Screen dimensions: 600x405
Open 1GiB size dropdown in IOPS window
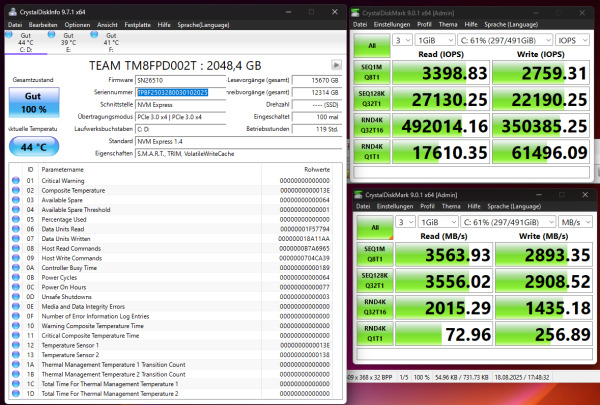435,40
